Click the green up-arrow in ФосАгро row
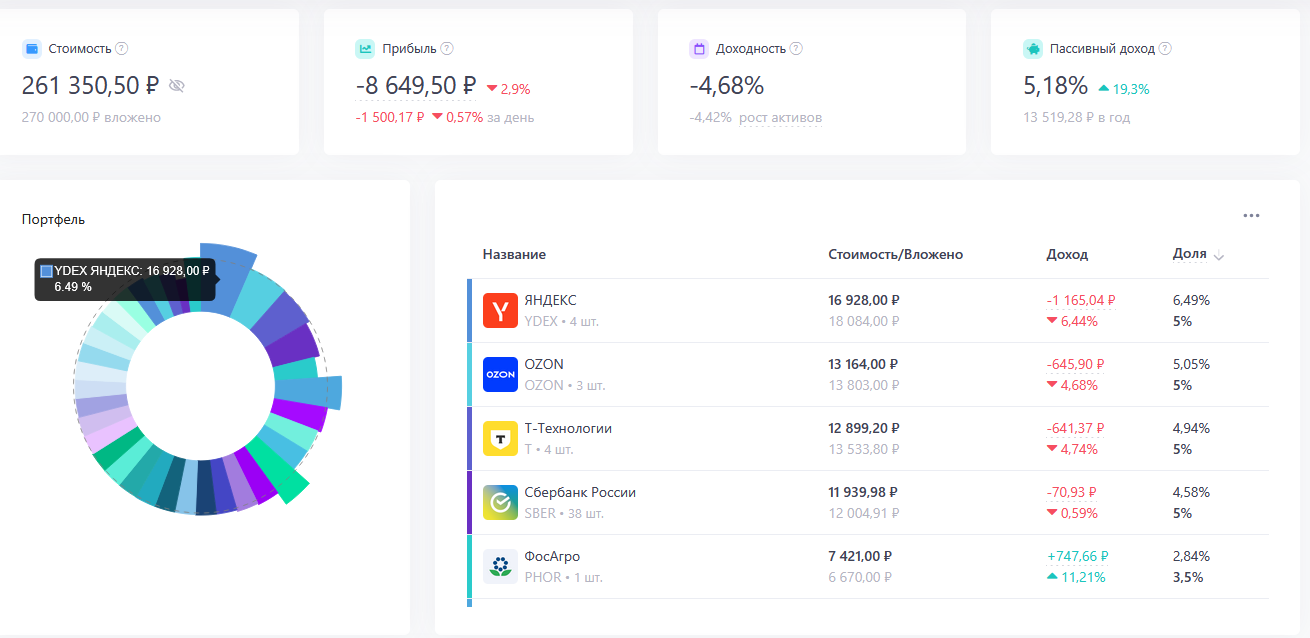Viewport: 1310px width, 638px height. pos(1052,577)
